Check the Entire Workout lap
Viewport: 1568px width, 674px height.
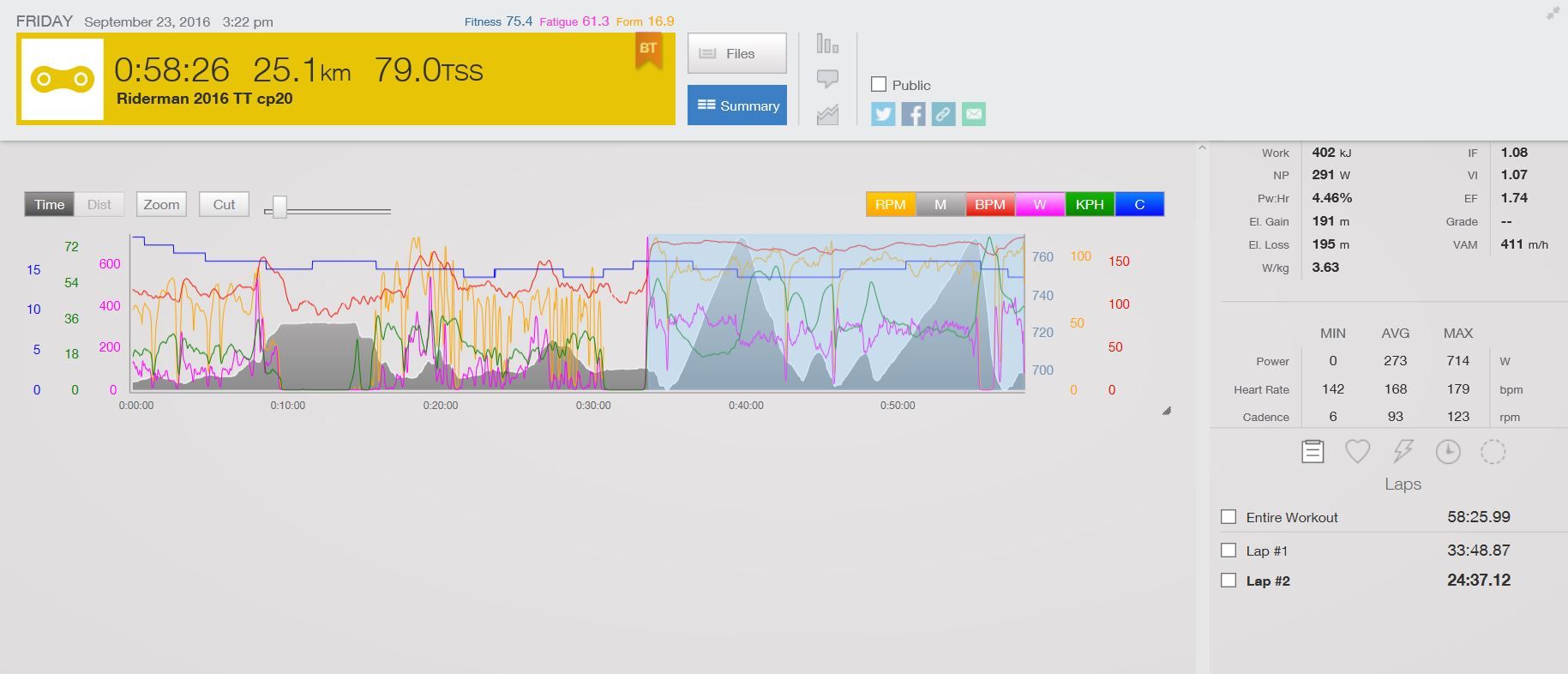pos(1229,517)
